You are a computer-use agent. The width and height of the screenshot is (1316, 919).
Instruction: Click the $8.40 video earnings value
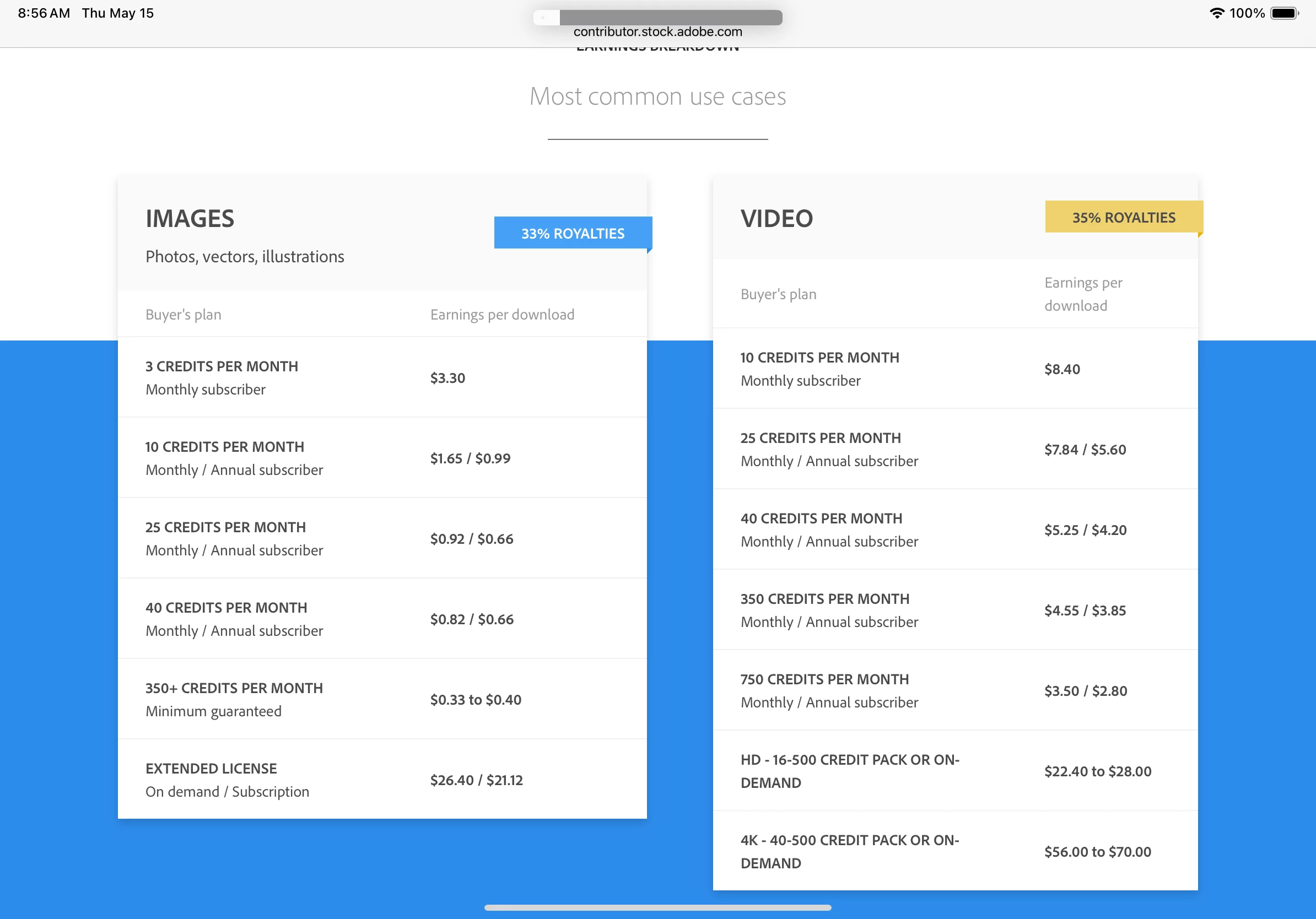click(x=1061, y=369)
